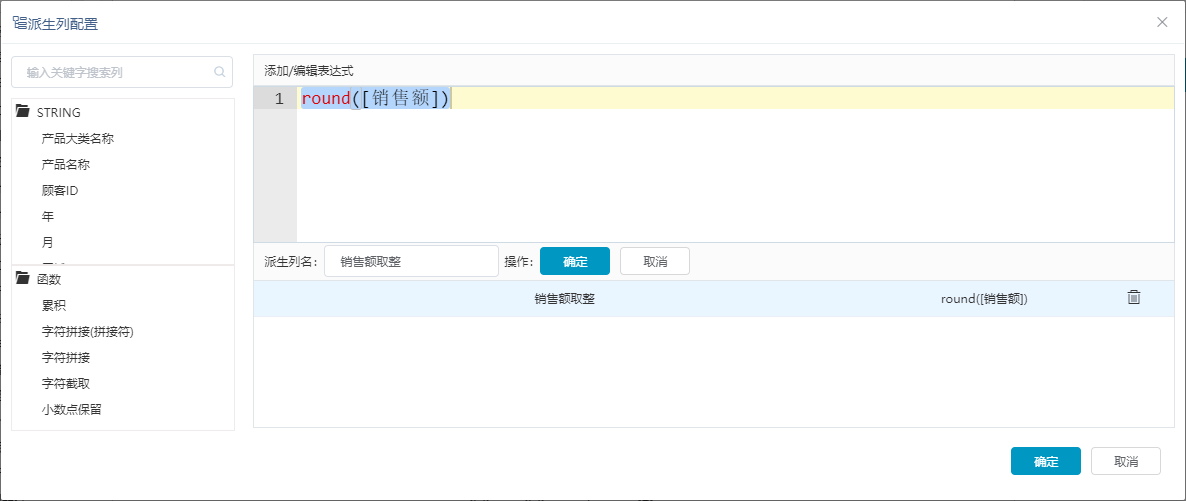Image resolution: width=1186 pixels, height=501 pixels.
Task: Select the 顾客ID column
Action: (60, 191)
